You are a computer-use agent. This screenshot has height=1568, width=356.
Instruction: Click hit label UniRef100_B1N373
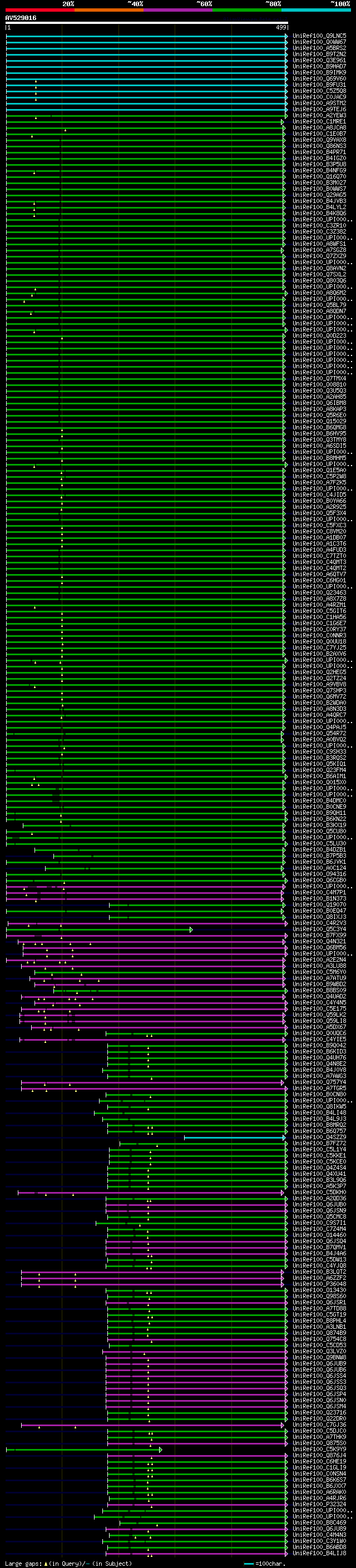point(319,898)
